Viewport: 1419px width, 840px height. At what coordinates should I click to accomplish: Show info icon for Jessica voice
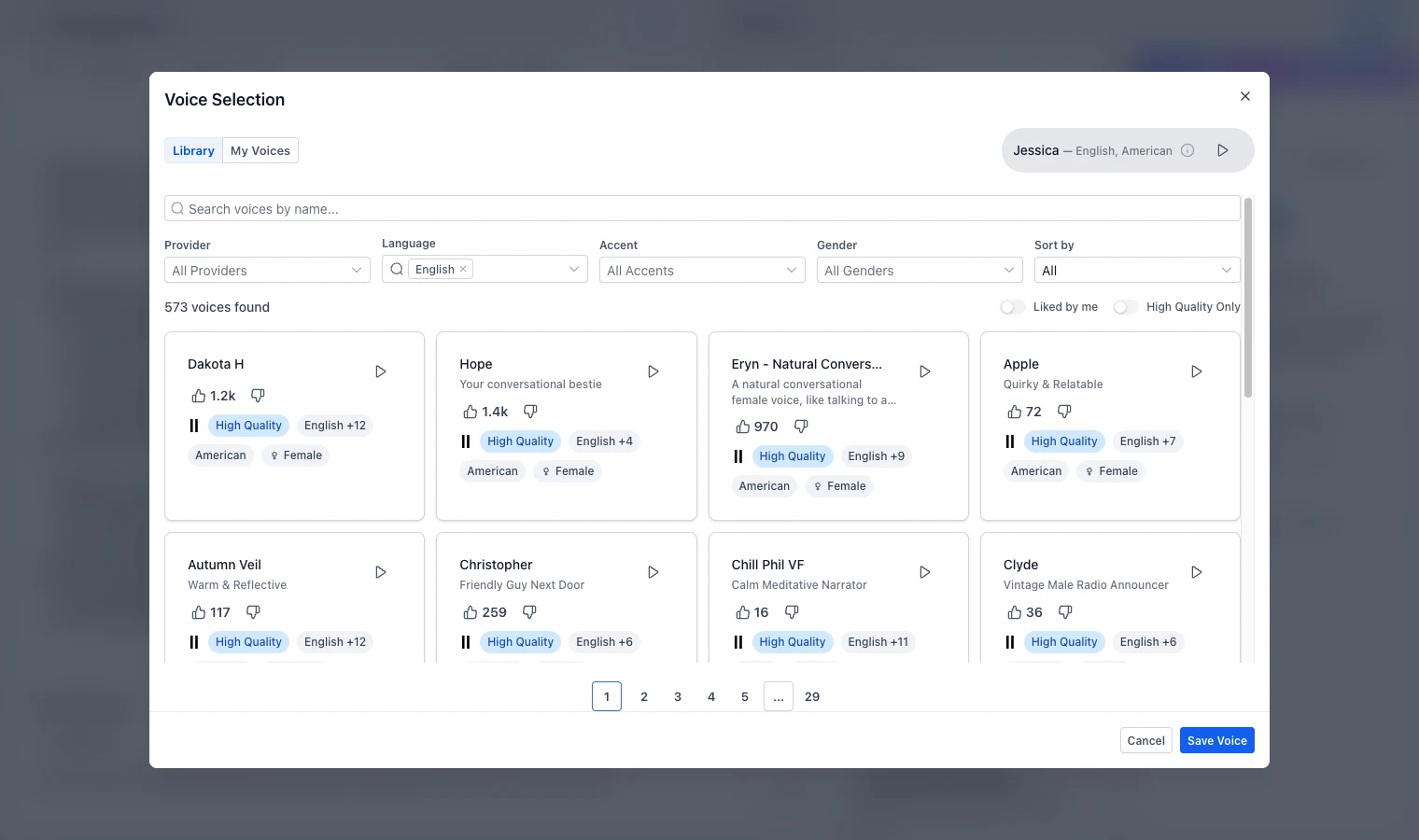pyautogui.click(x=1187, y=150)
